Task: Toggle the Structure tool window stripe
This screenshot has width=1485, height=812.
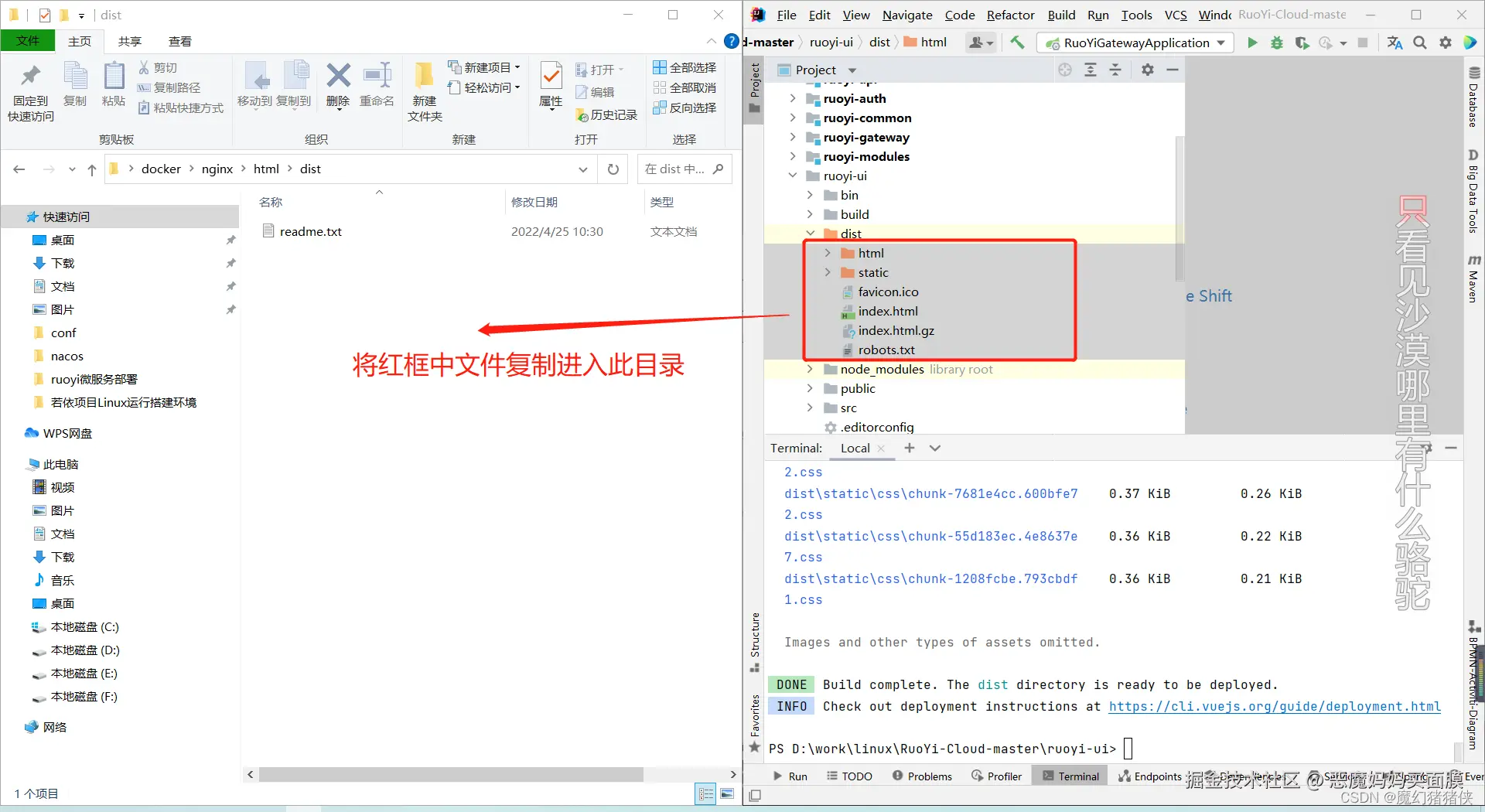Action: 755,643
